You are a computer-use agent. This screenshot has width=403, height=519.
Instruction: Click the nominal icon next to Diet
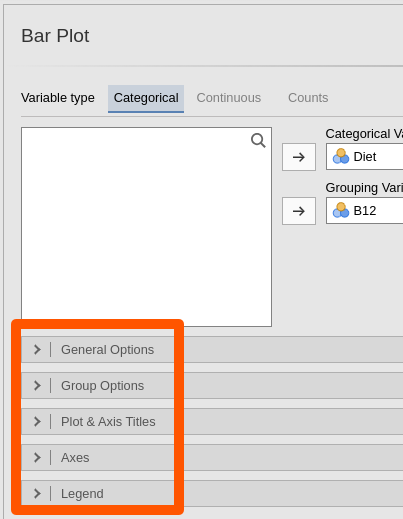click(341, 156)
